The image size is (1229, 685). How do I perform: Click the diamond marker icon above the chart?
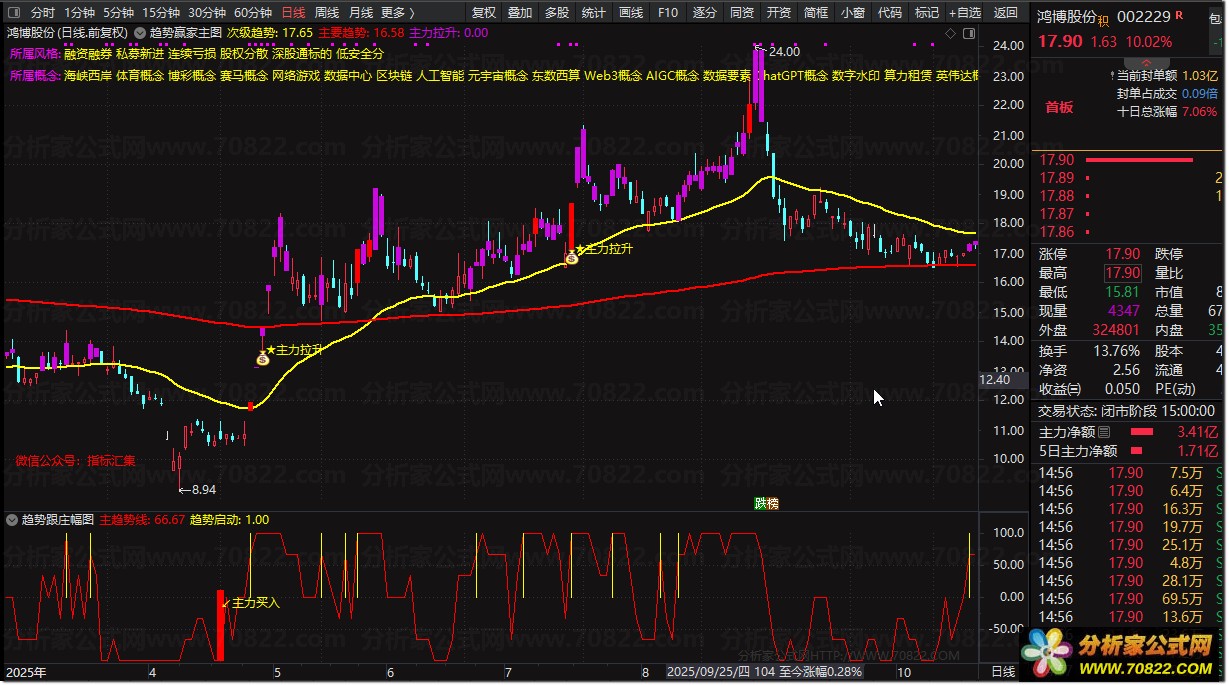[x=950, y=33]
